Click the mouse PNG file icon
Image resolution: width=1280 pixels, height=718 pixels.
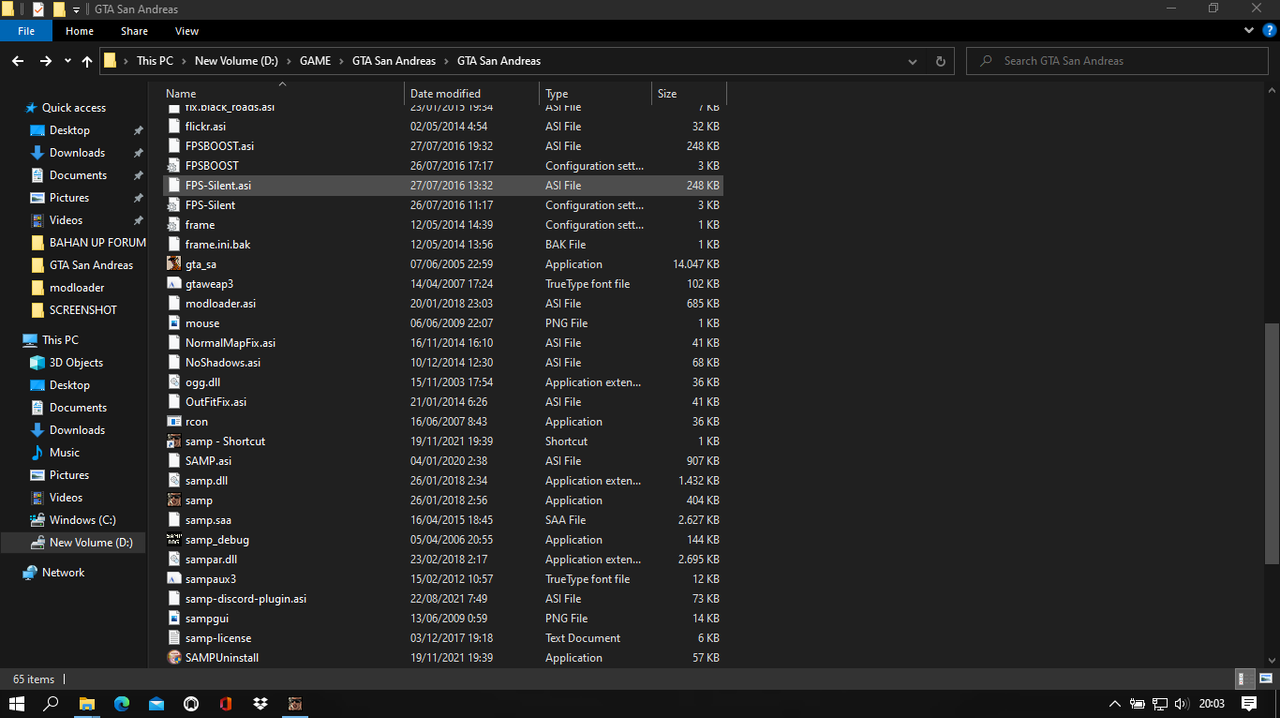tap(174, 323)
